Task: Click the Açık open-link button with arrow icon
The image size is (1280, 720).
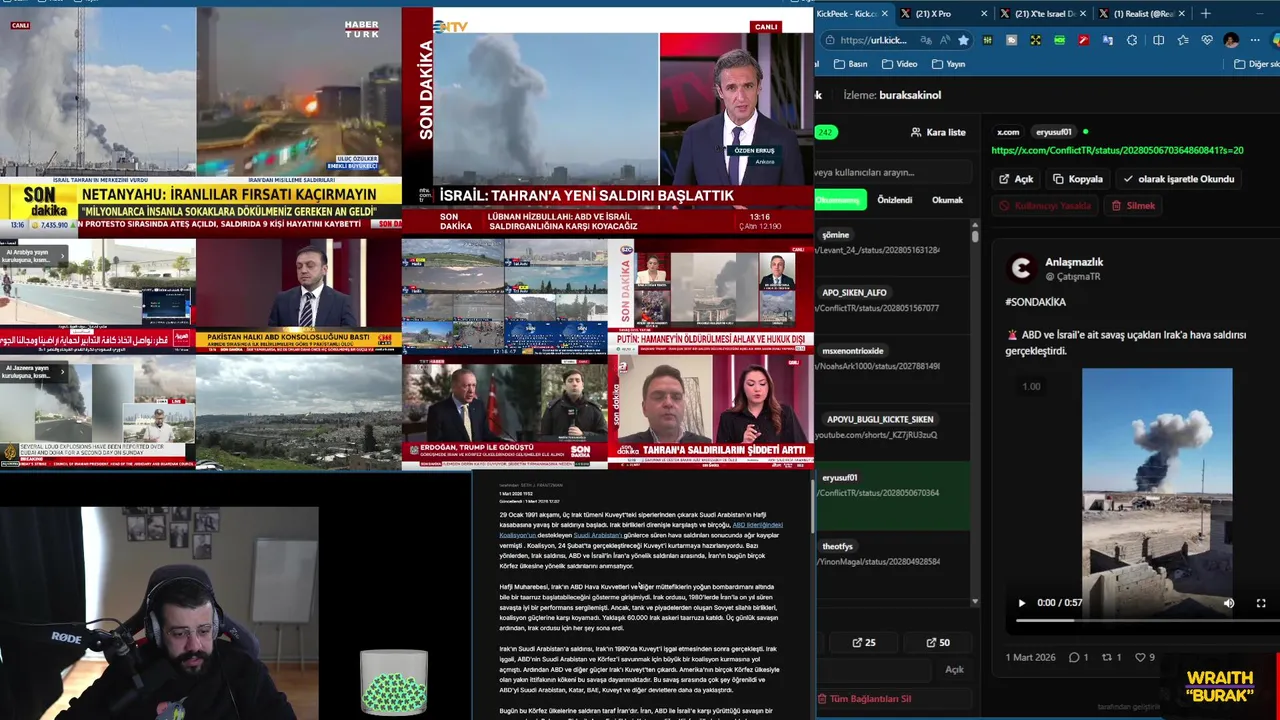Action: (x=1016, y=179)
